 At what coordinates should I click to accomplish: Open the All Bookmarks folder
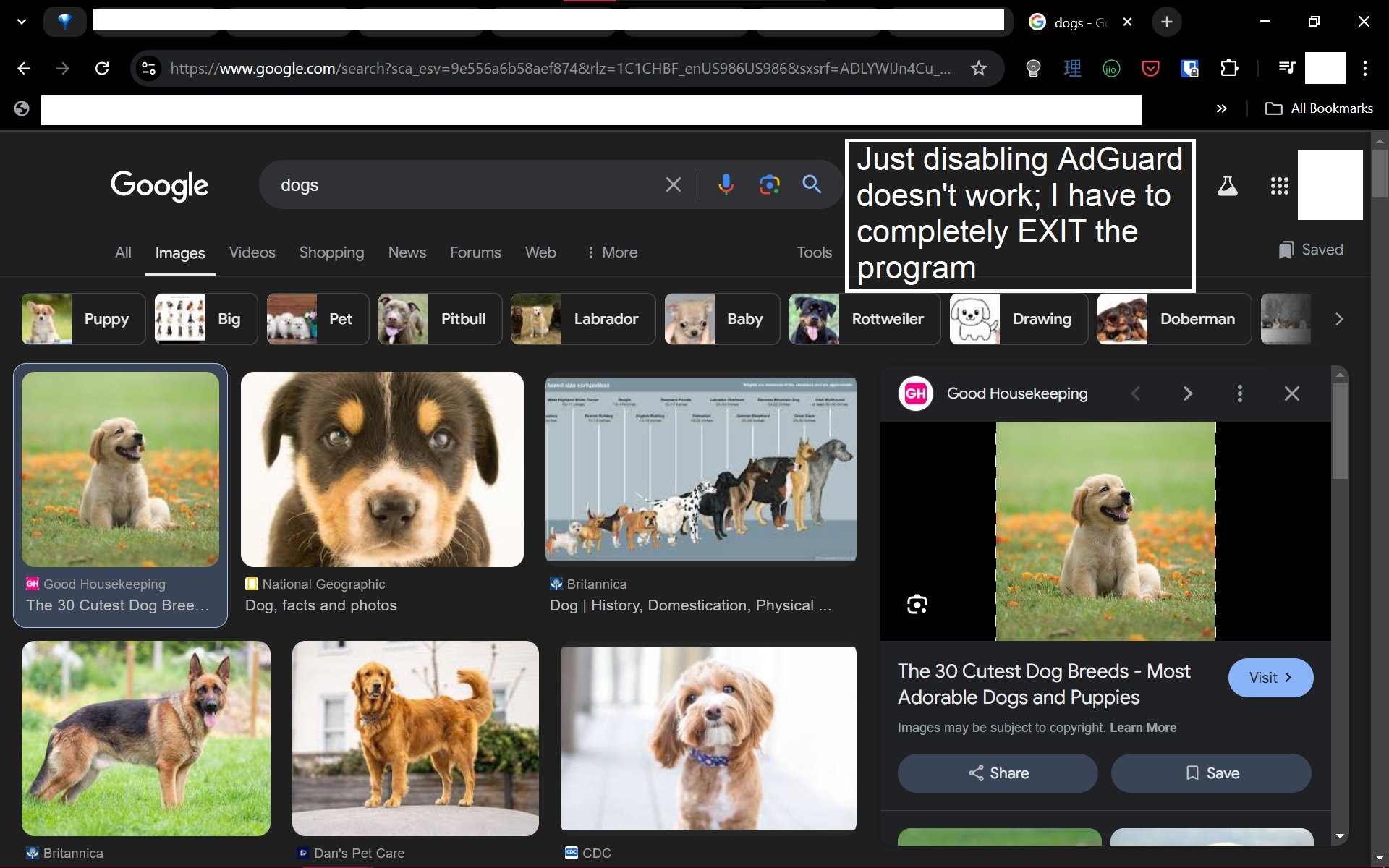1318,109
